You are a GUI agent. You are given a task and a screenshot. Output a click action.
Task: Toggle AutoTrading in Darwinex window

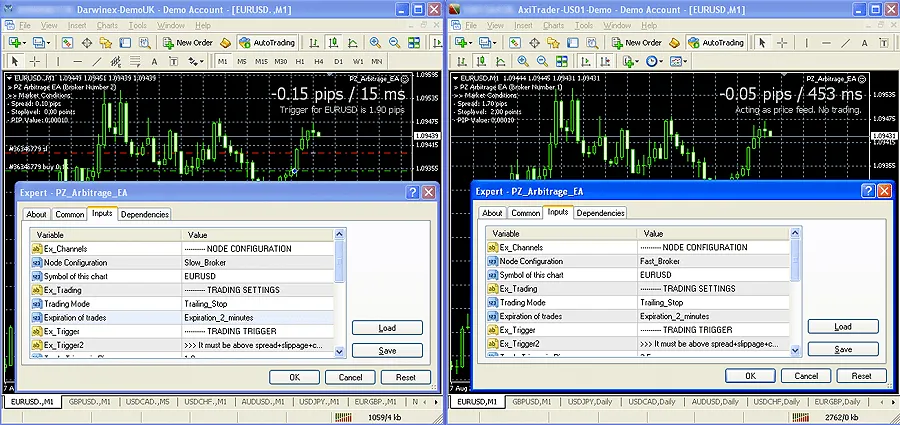point(267,42)
